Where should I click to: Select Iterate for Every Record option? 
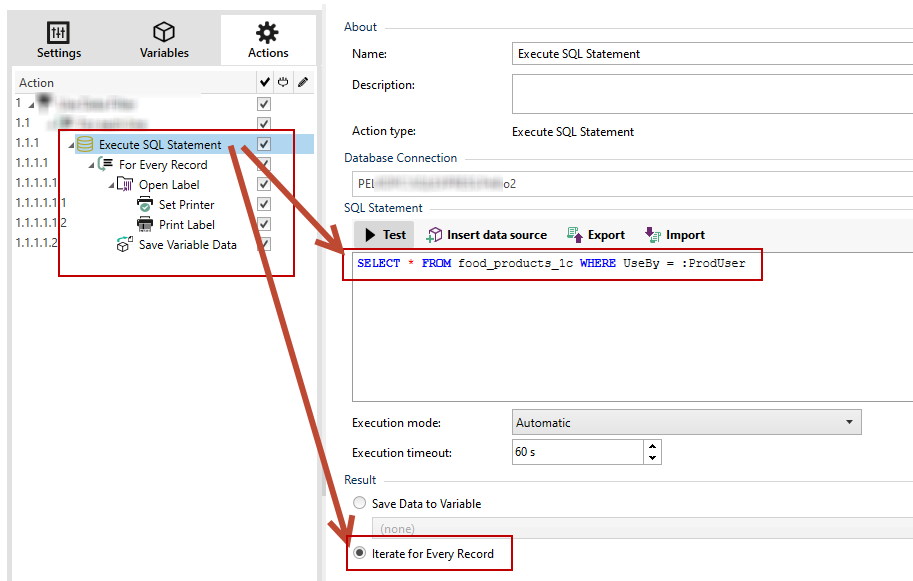click(x=360, y=553)
